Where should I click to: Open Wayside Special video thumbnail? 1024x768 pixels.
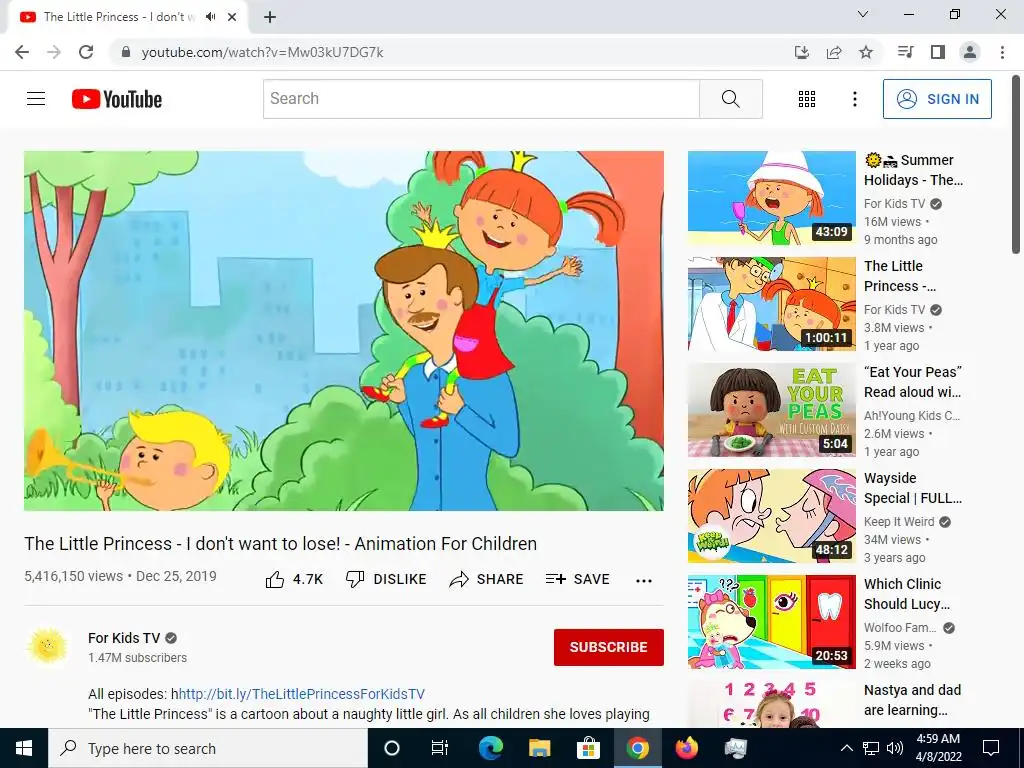pyautogui.click(x=771, y=516)
